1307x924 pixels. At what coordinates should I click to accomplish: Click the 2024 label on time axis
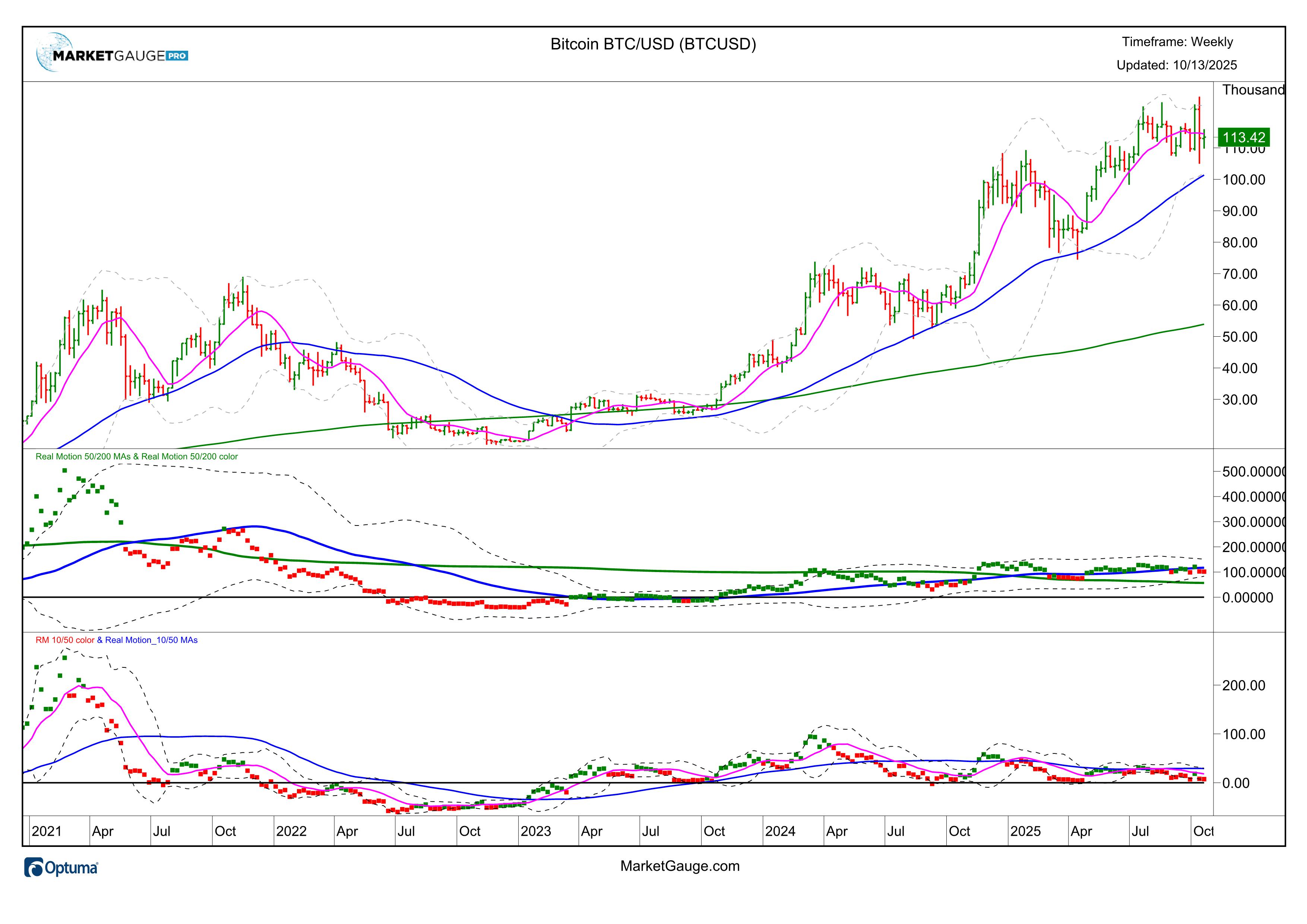pos(780,831)
